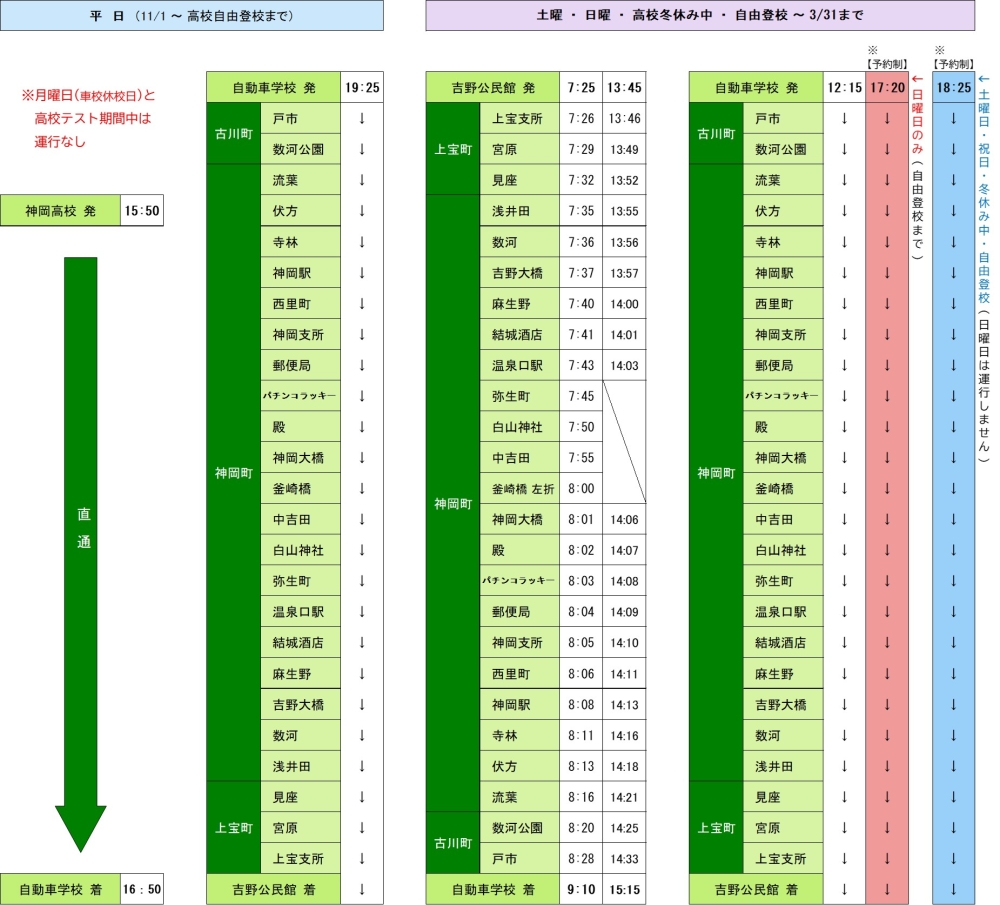Click the 神岡高校 発 cell

click(60, 212)
